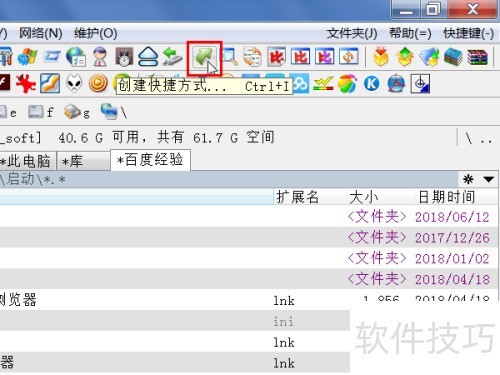Select the folder row dated 2018/06/12
This screenshot has height=375, width=500.
pyautogui.click(x=249, y=217)
